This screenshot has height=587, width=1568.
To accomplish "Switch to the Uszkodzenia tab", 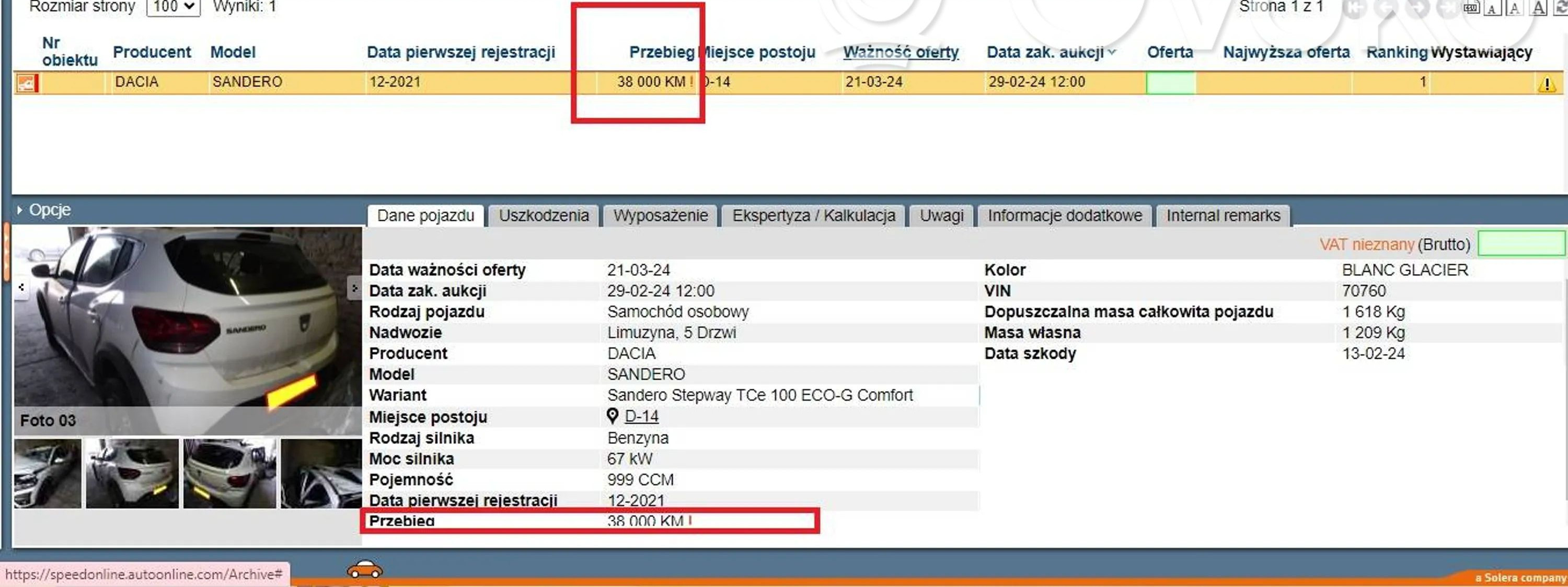I will click(x=544, y=215).
